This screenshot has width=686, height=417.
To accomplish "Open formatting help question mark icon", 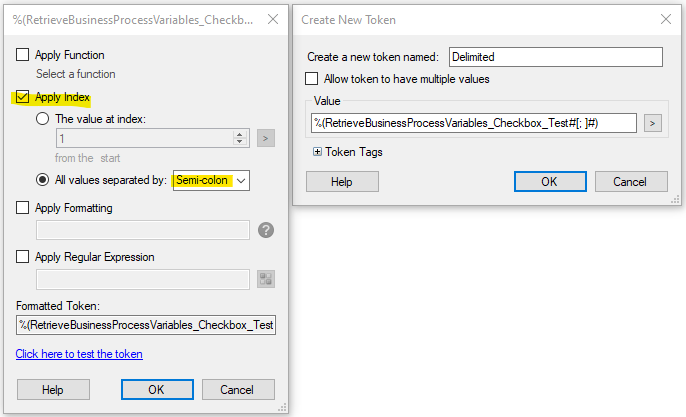I will [x=266, y=230].
